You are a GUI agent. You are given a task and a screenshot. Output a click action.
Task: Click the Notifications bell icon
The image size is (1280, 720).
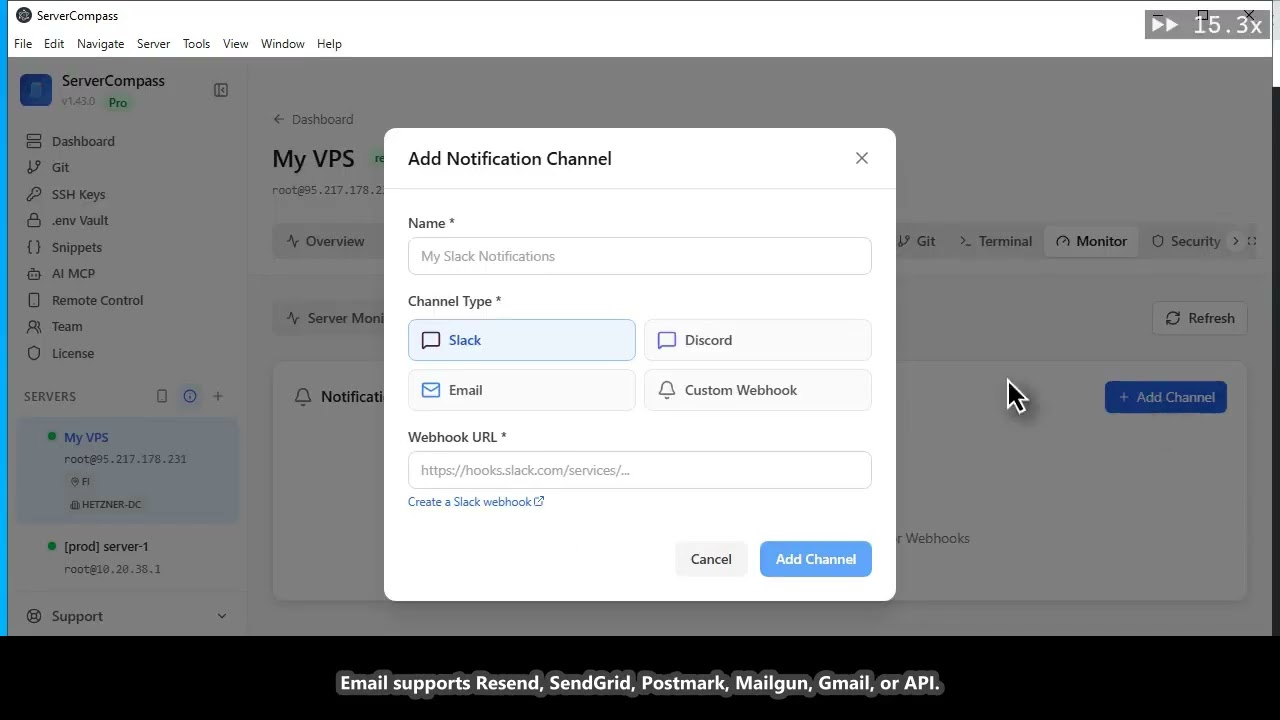coord(303,397)
